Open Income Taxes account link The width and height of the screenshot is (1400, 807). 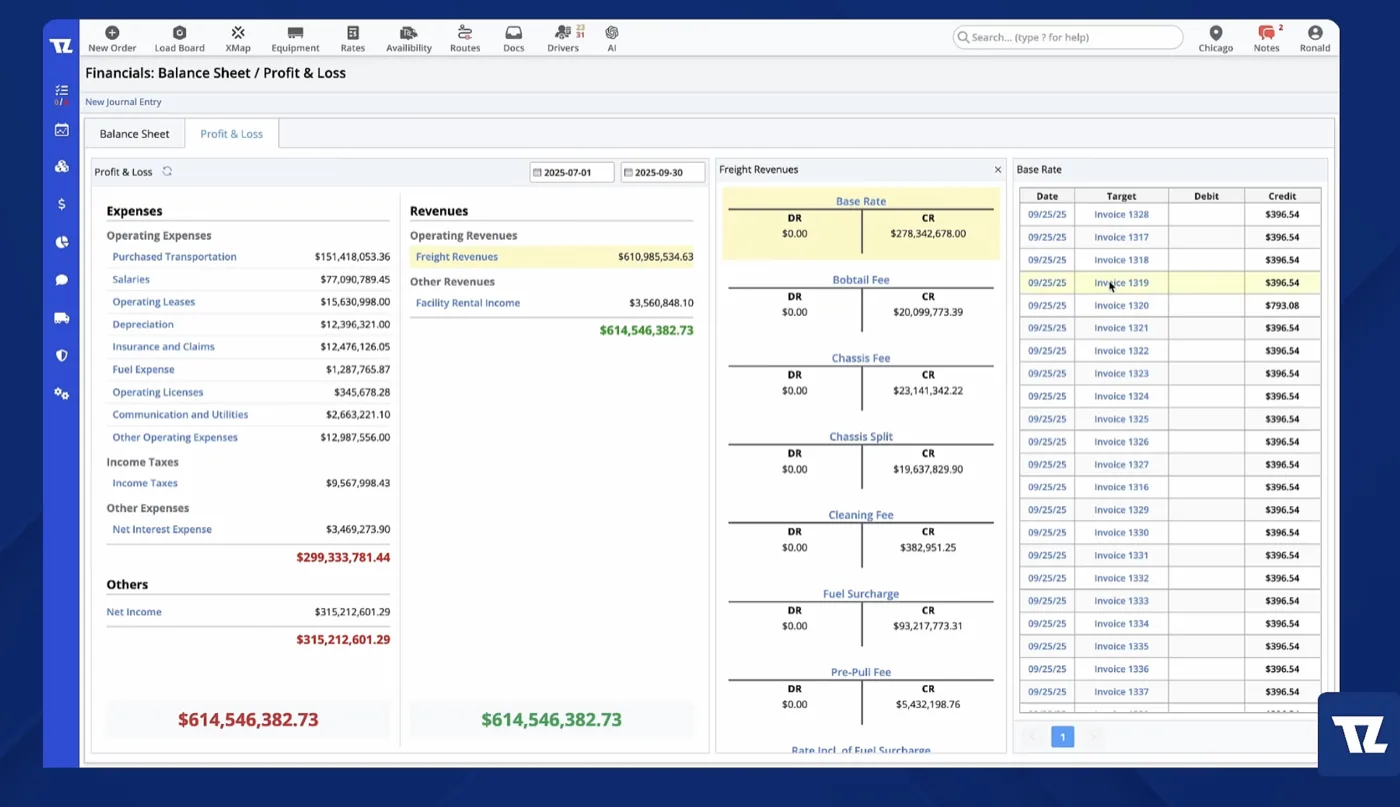[x=145, y=483]
